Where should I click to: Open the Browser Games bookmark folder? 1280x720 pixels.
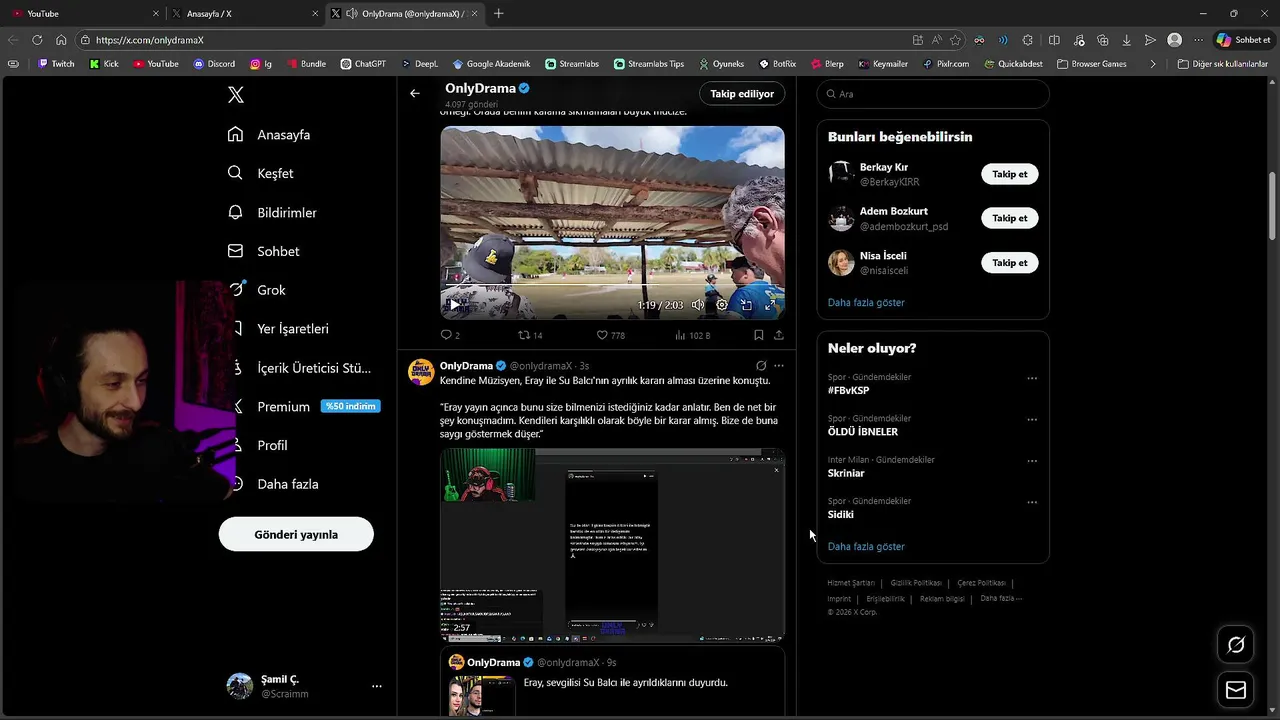click(1091, 64)
